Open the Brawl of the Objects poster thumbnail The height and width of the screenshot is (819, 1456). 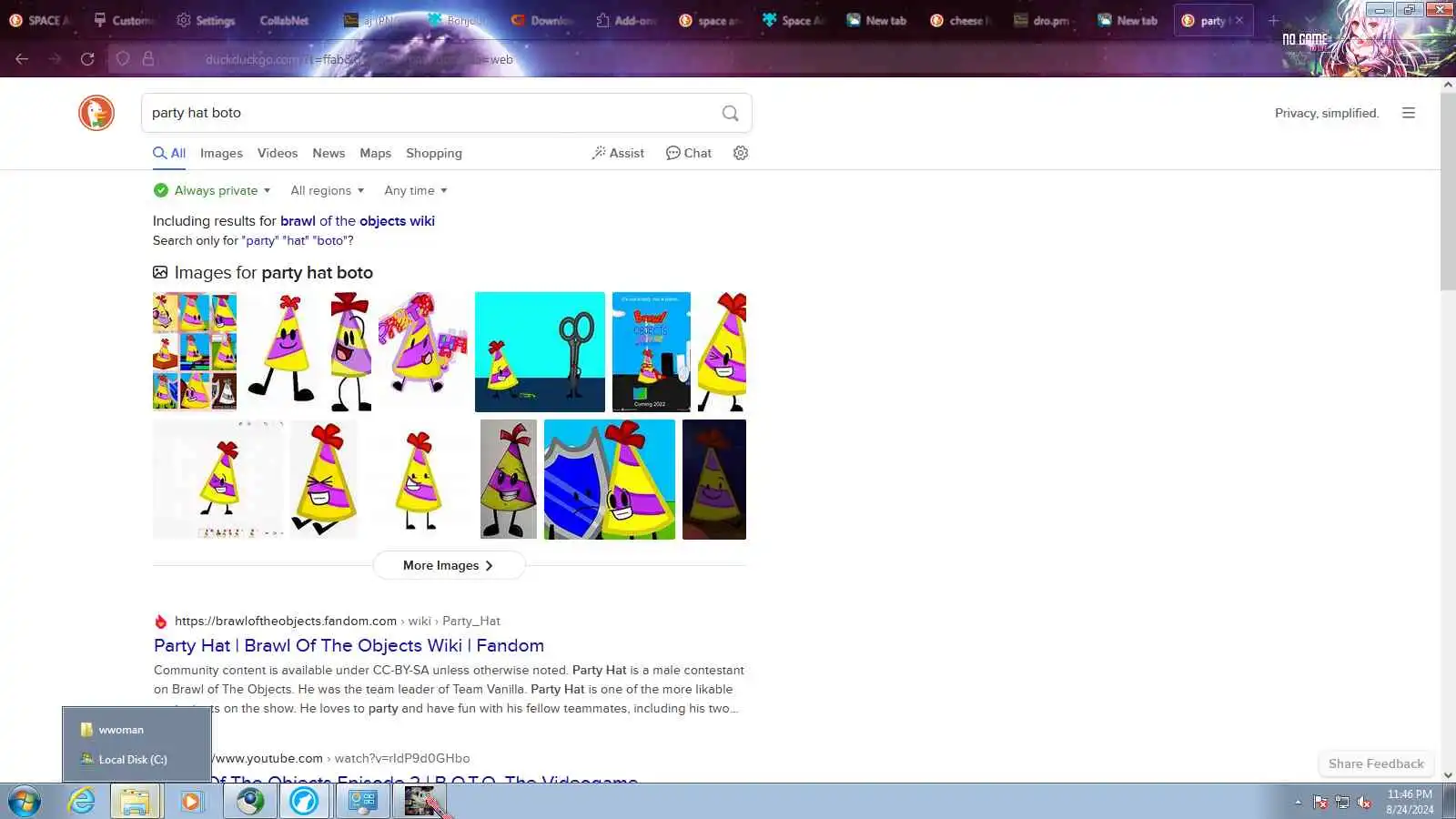point(652,351)
